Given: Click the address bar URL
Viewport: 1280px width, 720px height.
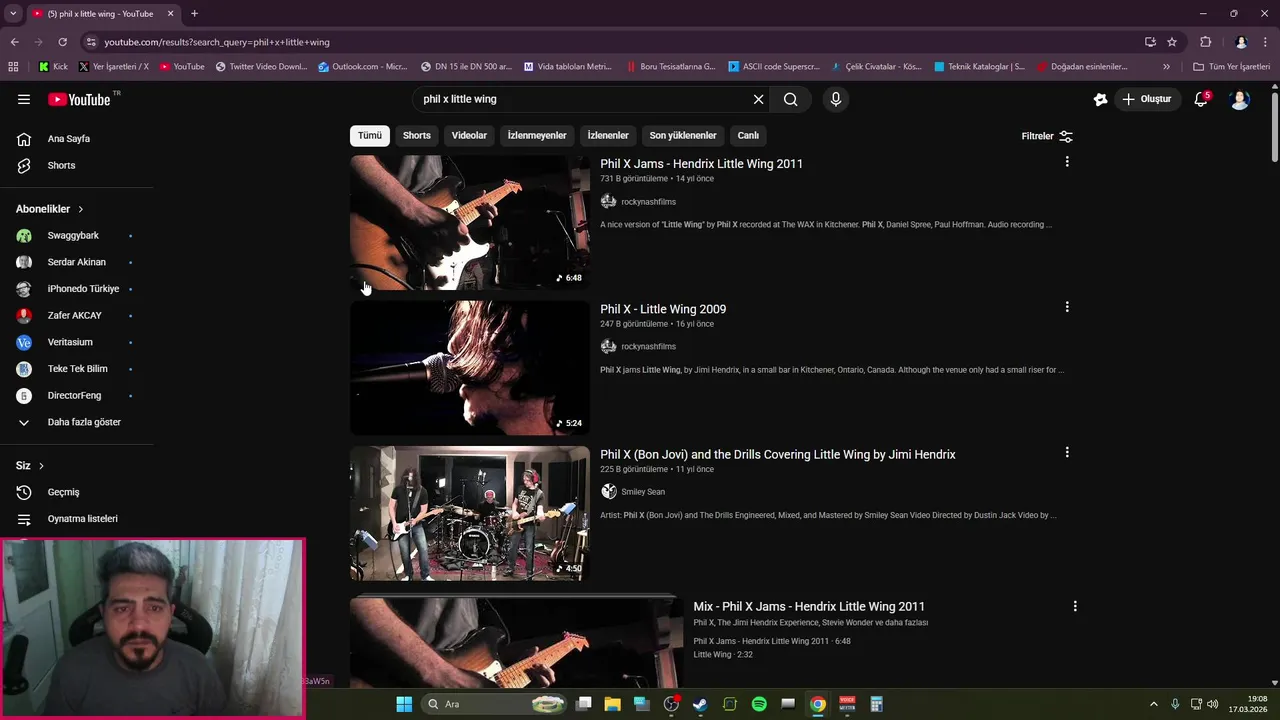Looking at the screenshot, I should point(217,42).
